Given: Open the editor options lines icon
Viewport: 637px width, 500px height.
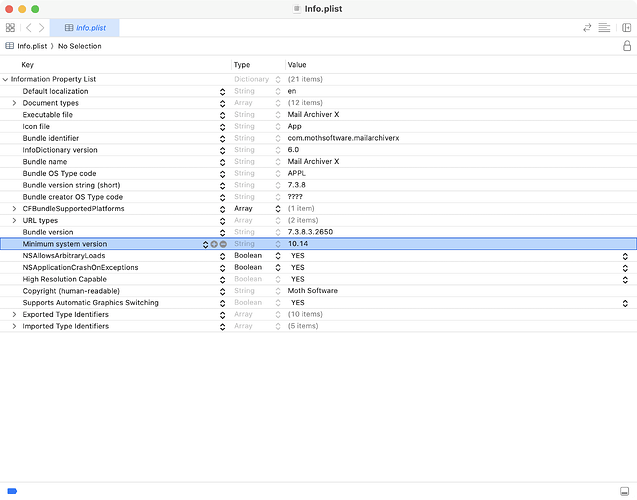Looking at the screenshot, I should click(604, 28).
